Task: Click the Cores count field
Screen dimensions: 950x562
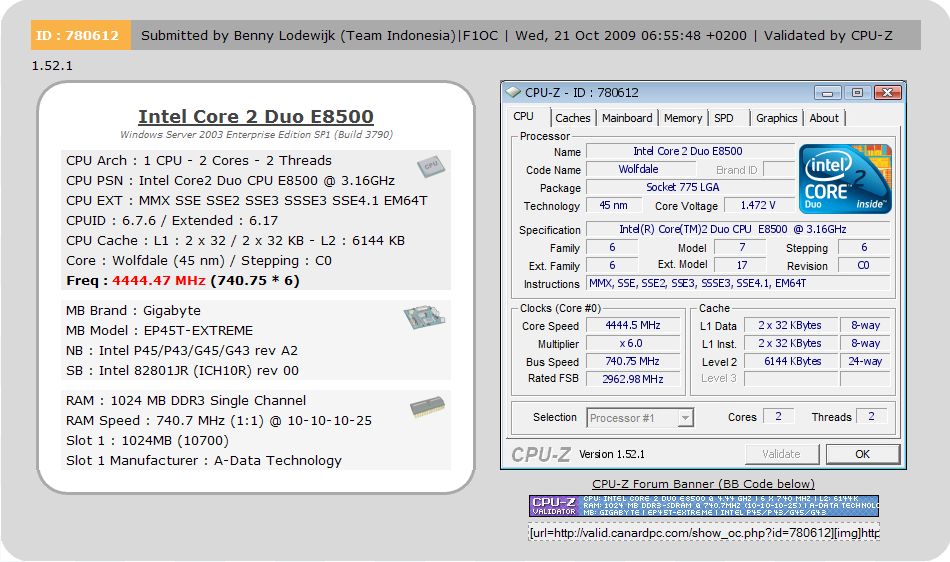Action: 779,417
